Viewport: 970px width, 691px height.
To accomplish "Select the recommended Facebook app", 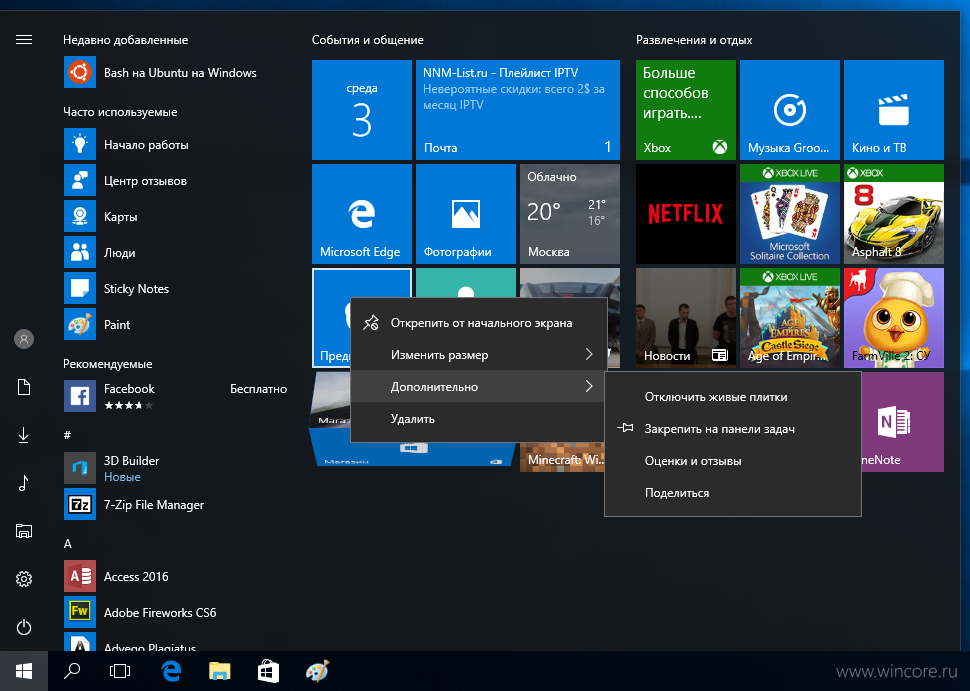I will click(175, 396).
